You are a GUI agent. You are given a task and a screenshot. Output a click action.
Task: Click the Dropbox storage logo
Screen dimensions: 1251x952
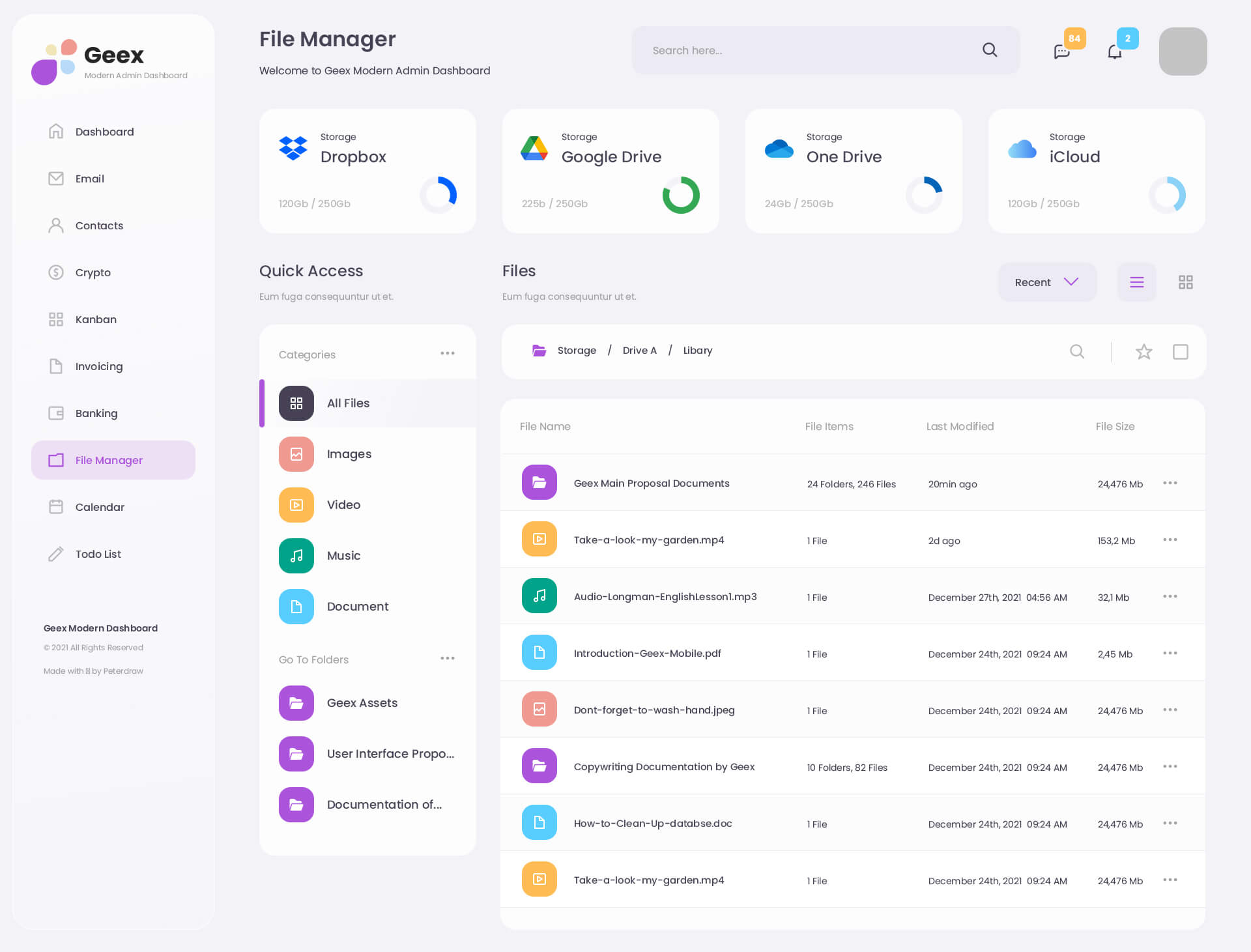[293, 148]
